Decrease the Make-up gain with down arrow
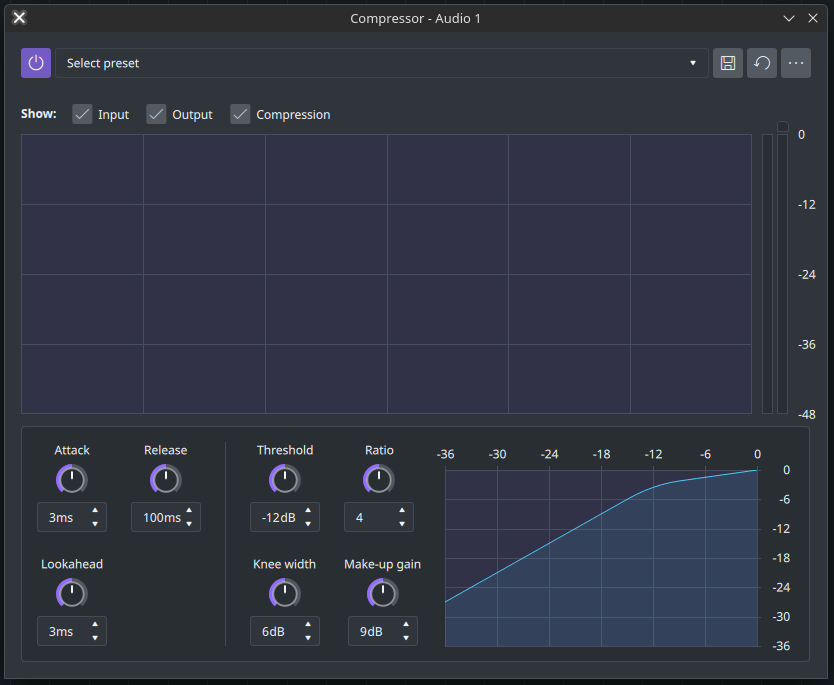Image resolution: width=834 pixels, height=685 pixels. [406, 638]
